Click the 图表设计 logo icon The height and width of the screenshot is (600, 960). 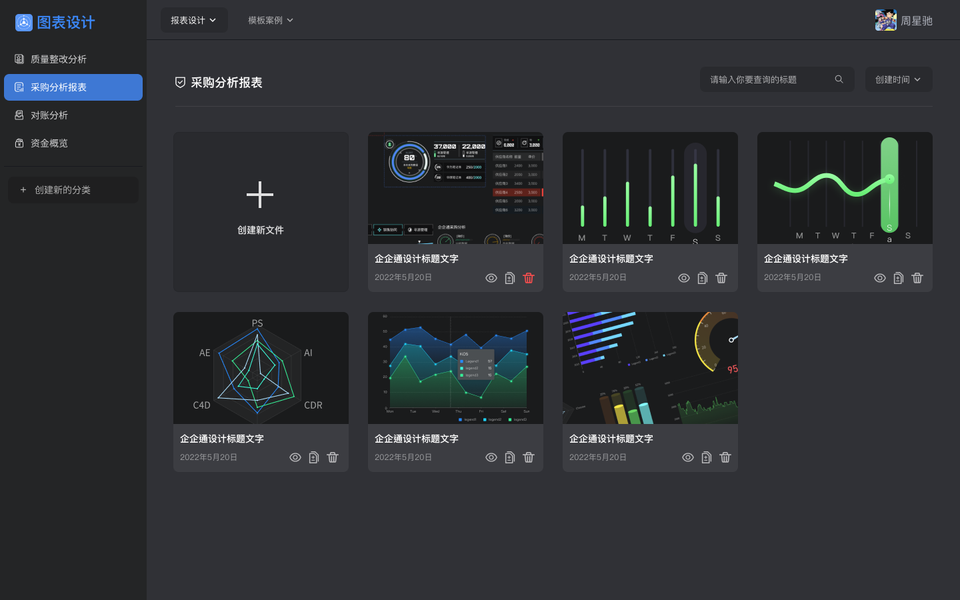point(23,23)
